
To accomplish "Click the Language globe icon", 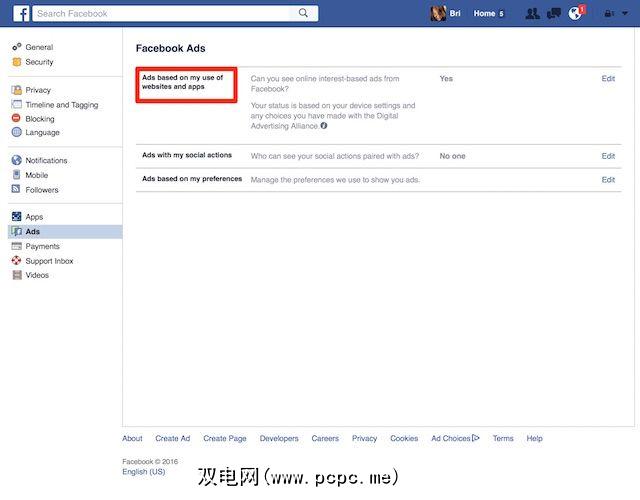I will click(x=16, y=132).
